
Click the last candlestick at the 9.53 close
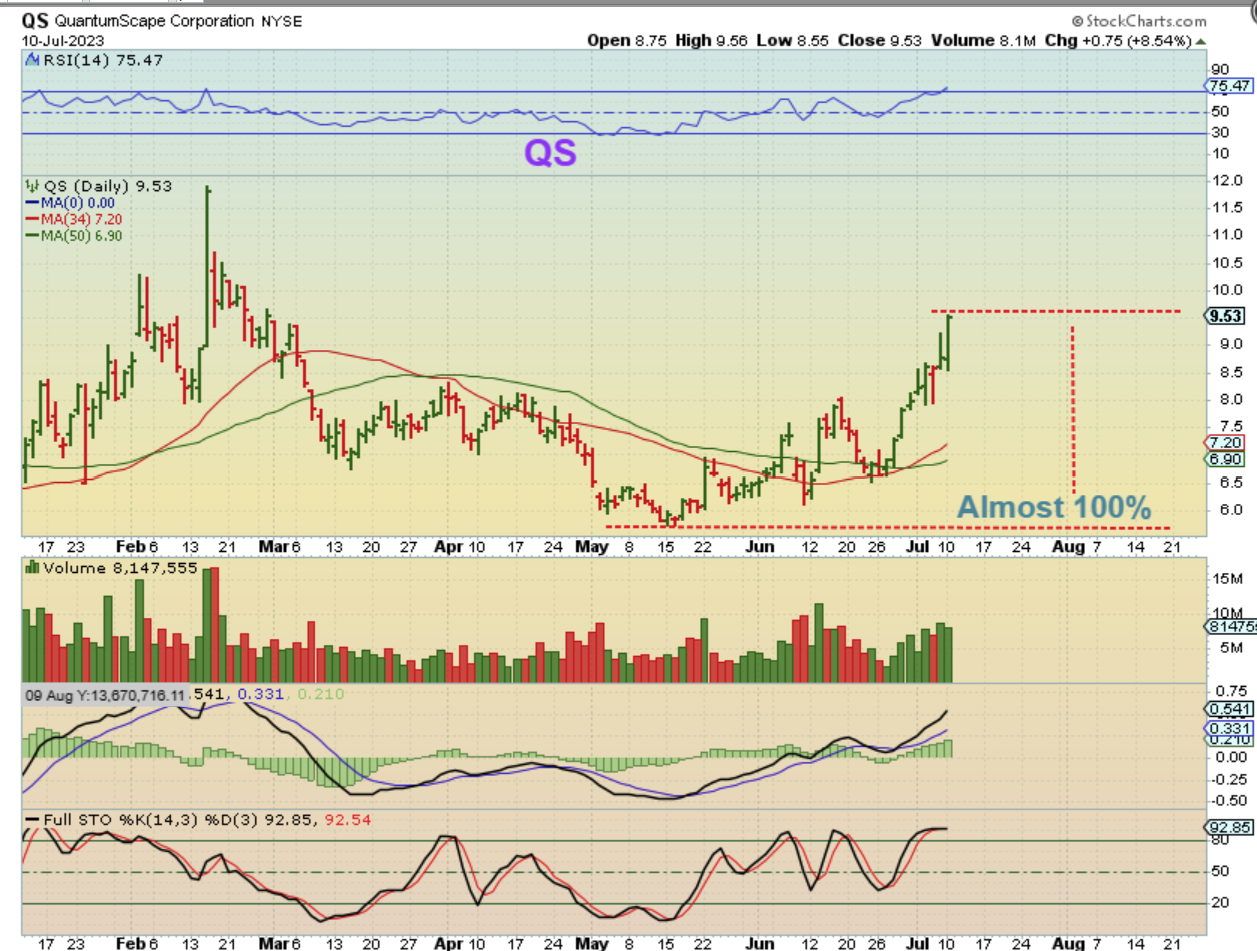pyautogui.click(x=948, y=342)
